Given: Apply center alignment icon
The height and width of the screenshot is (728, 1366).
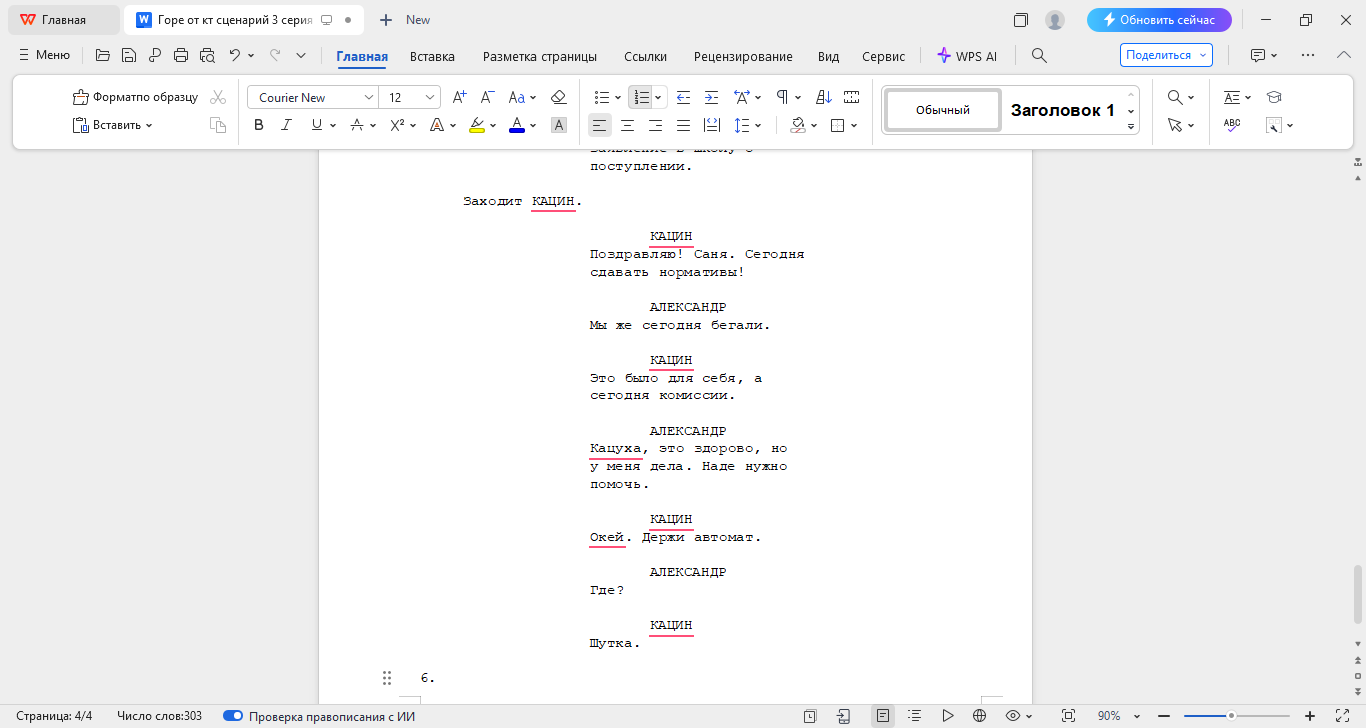Looking at the screenshot, I should [627, 125].
